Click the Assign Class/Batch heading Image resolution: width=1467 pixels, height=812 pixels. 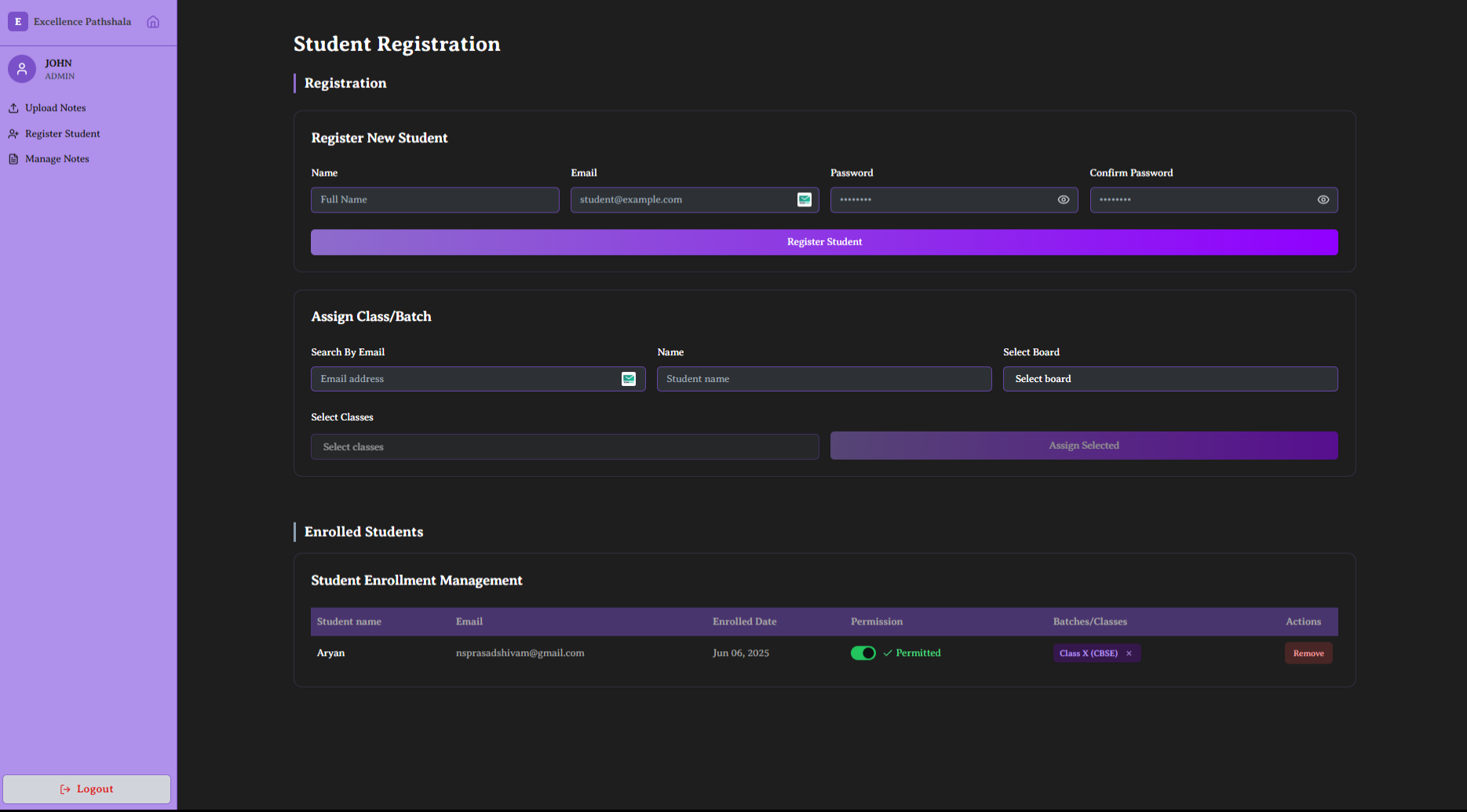(371, 317)
